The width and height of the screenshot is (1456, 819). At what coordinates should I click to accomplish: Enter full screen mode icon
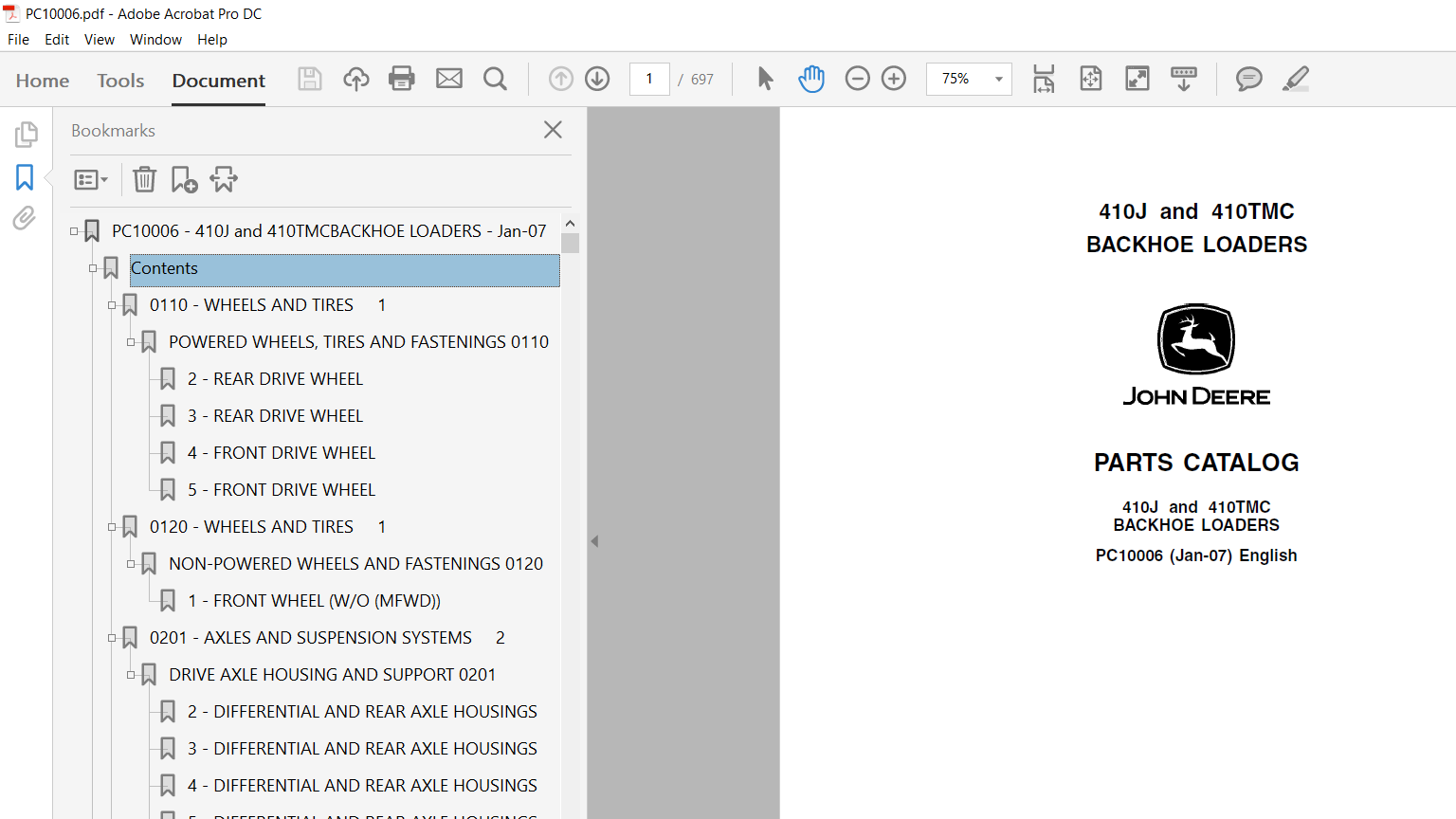click(x=1137, y=79)
